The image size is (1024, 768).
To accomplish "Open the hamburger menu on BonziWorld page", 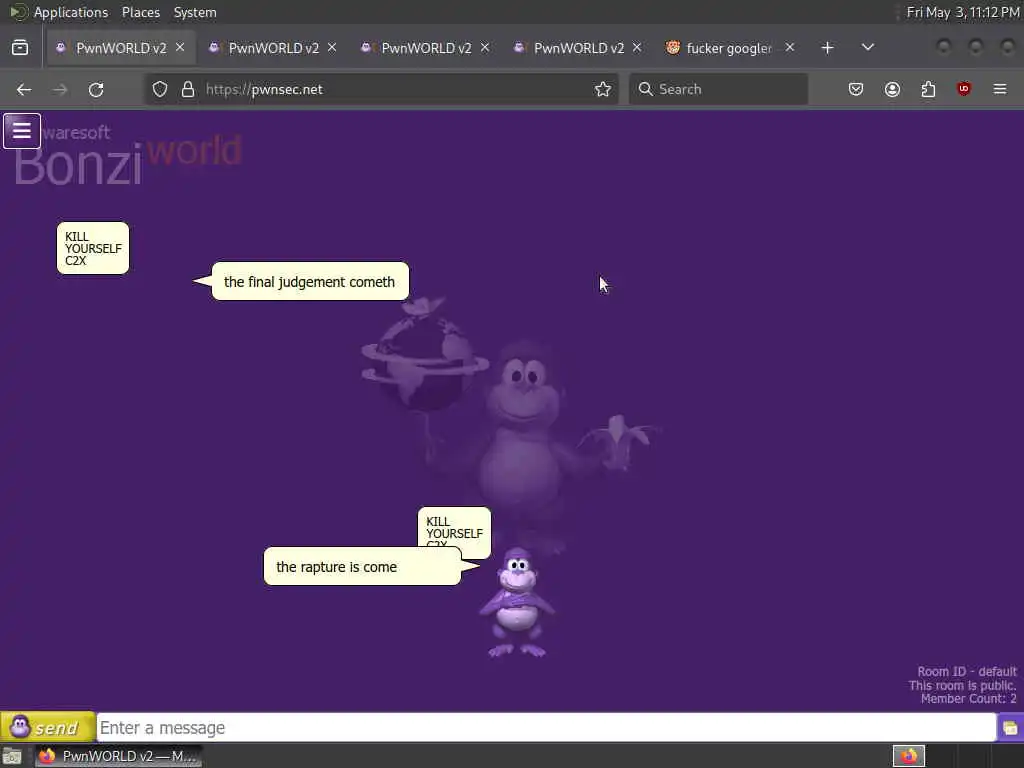I will 22,131.
